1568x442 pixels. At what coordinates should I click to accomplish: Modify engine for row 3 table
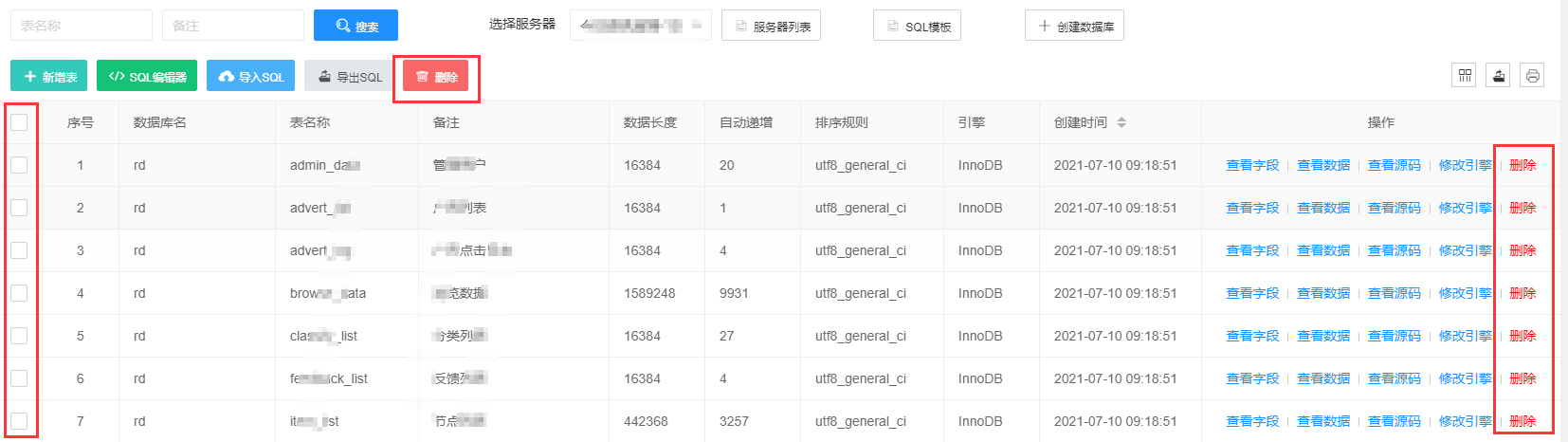[1466, 250]
